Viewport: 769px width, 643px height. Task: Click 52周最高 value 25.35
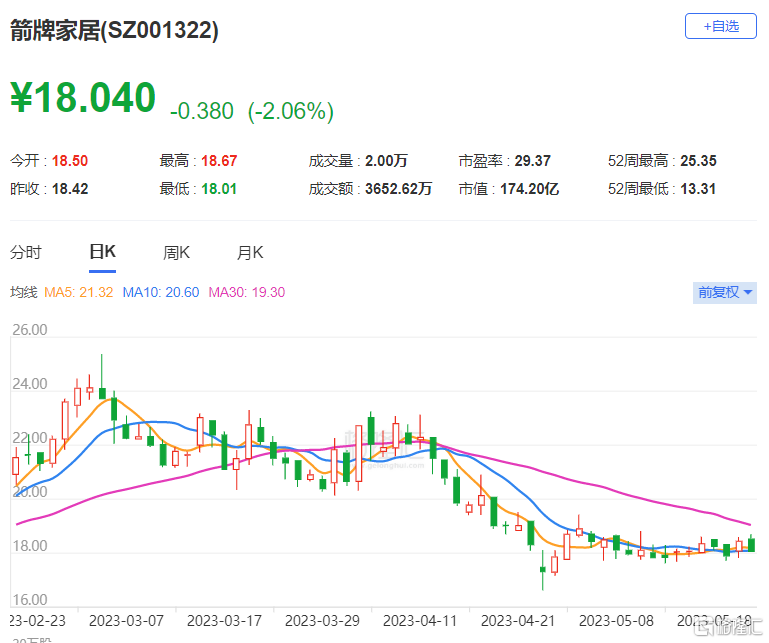(698, 161)
